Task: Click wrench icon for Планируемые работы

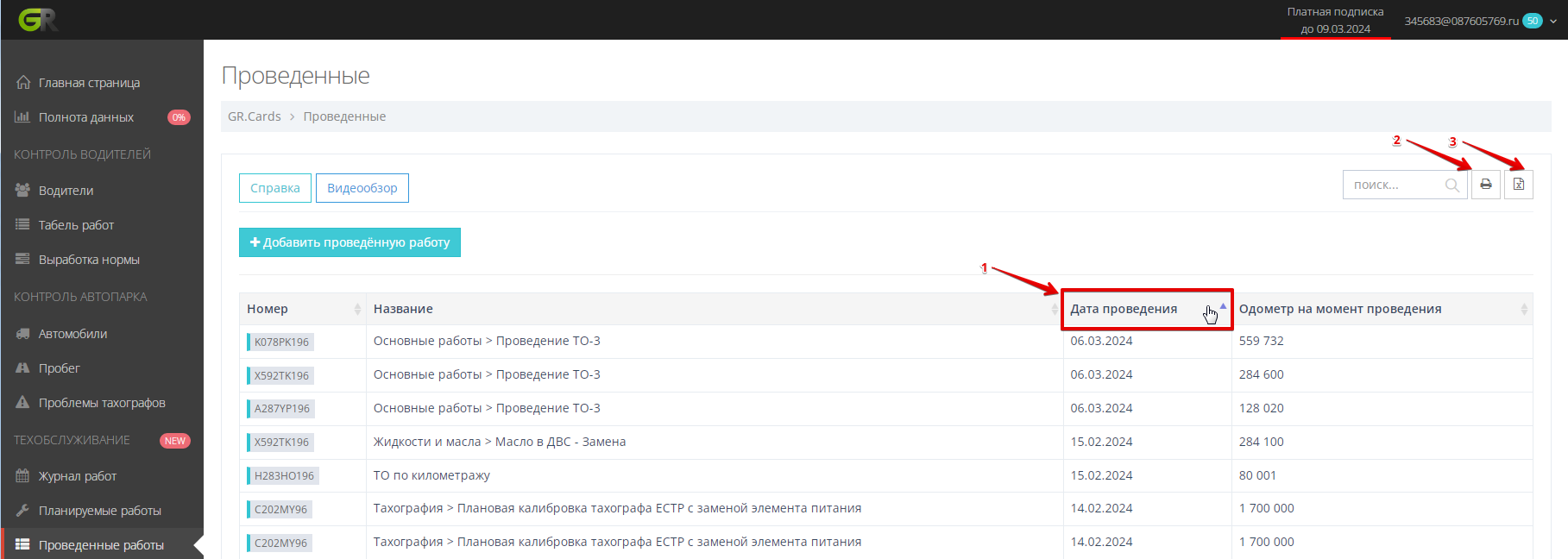Action: pyautogui.click(x=23, y=511)
